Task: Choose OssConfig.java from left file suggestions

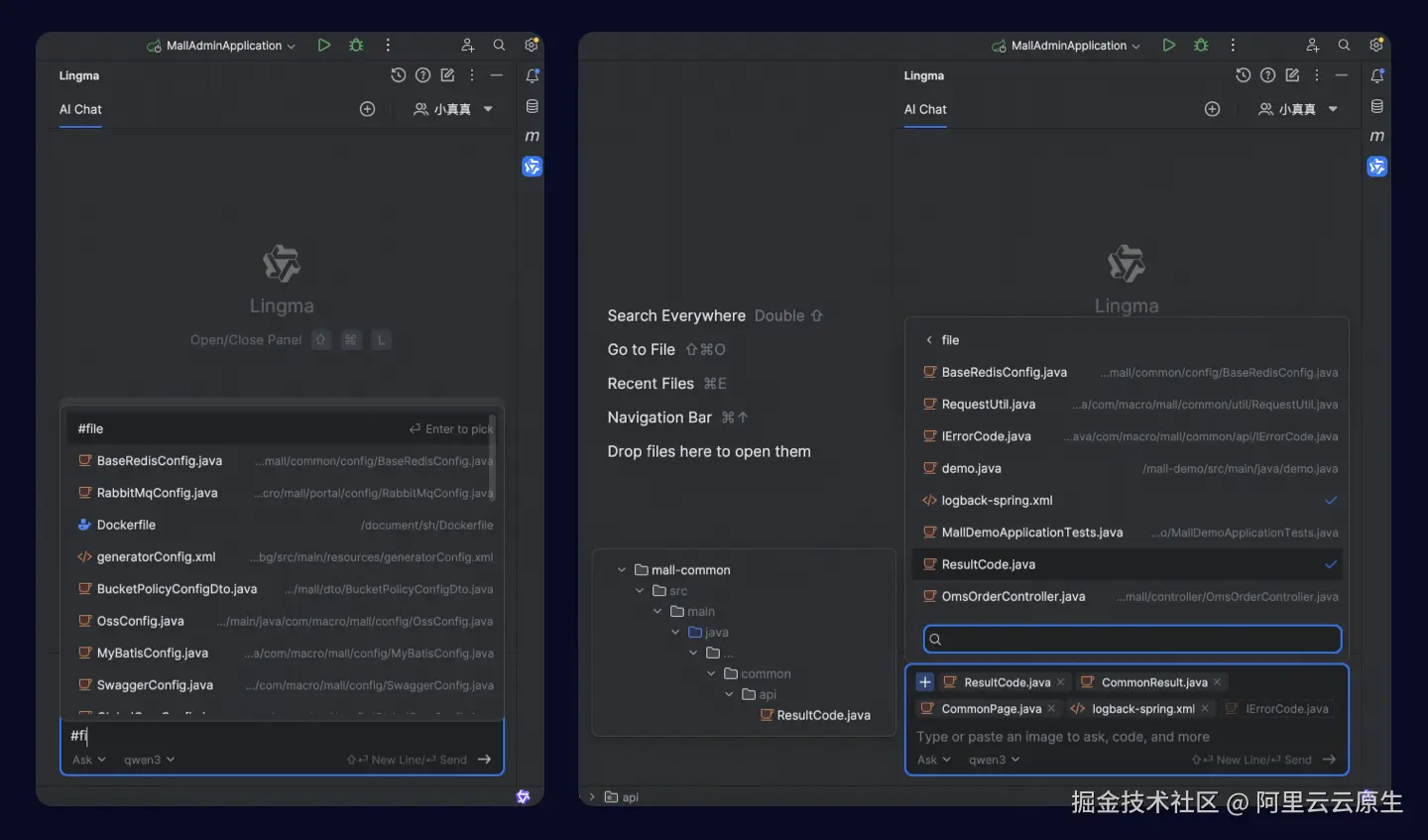Action: click(x=282, y=621)
